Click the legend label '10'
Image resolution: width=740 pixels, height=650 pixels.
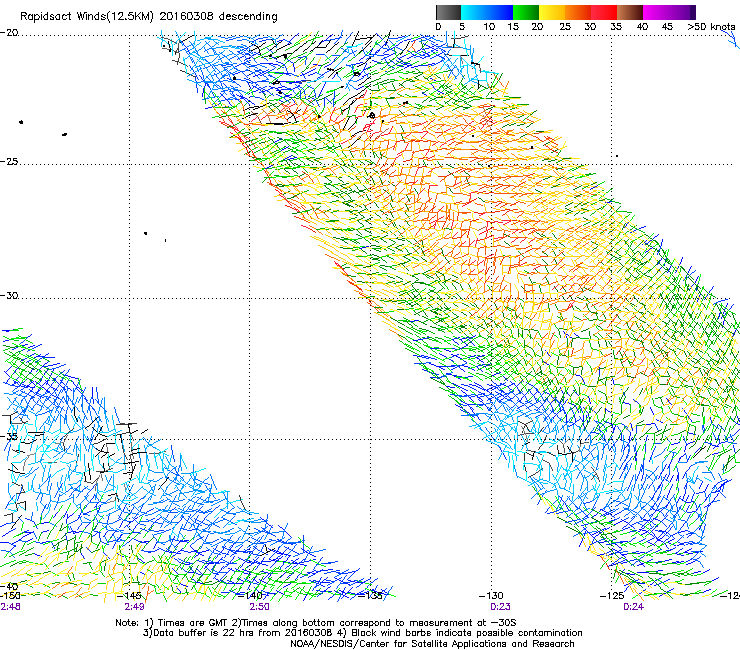[489, 27]
